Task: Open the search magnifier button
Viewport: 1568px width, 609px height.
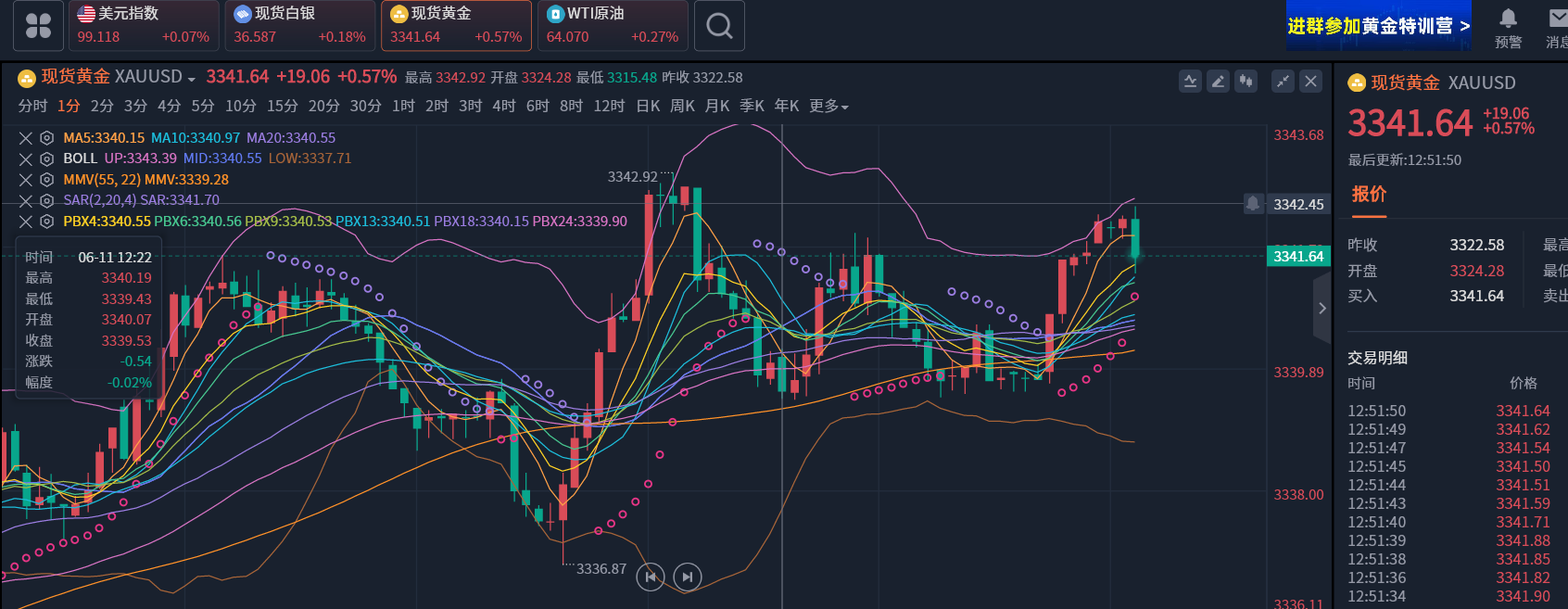Action: [x=719, y=25]
